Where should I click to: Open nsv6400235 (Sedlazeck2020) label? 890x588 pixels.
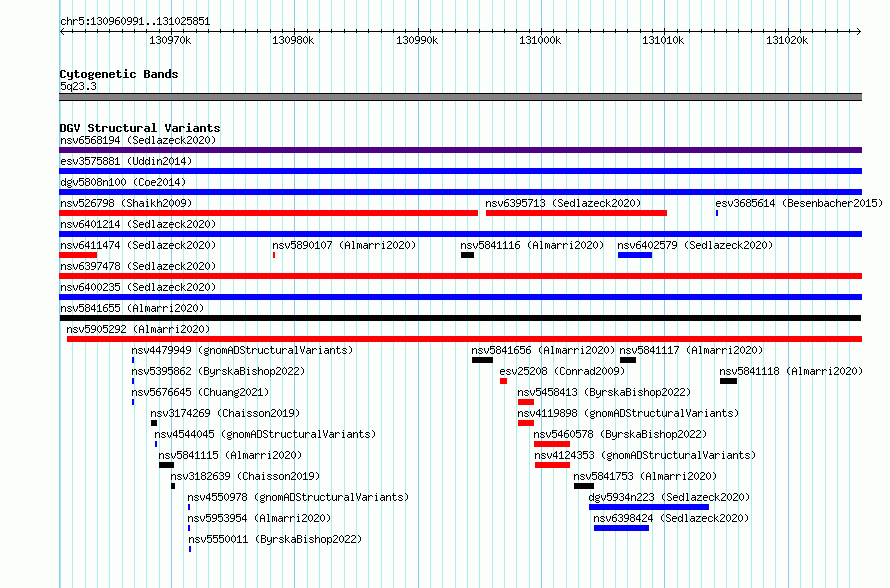click(x=138, y=287)
